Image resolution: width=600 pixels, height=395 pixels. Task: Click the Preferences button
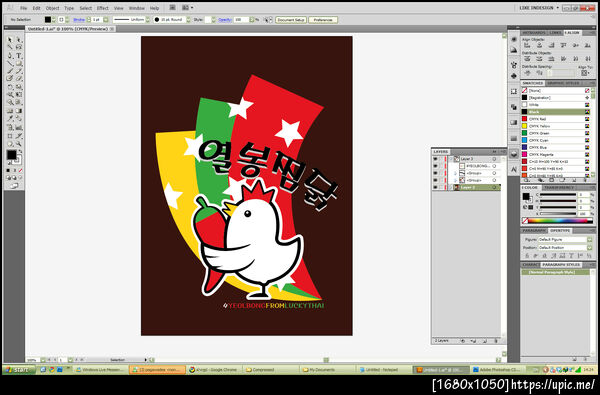point(323,20)
